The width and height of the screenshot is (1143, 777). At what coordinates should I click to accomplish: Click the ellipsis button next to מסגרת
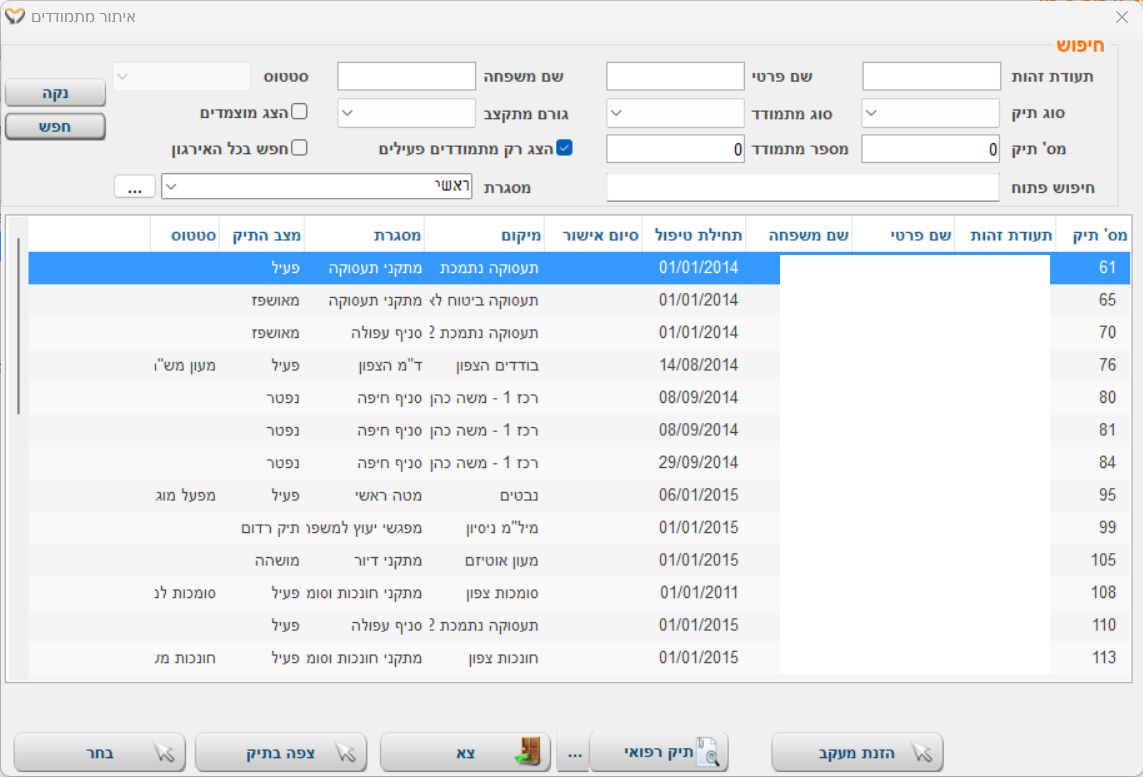click(135, 186)
